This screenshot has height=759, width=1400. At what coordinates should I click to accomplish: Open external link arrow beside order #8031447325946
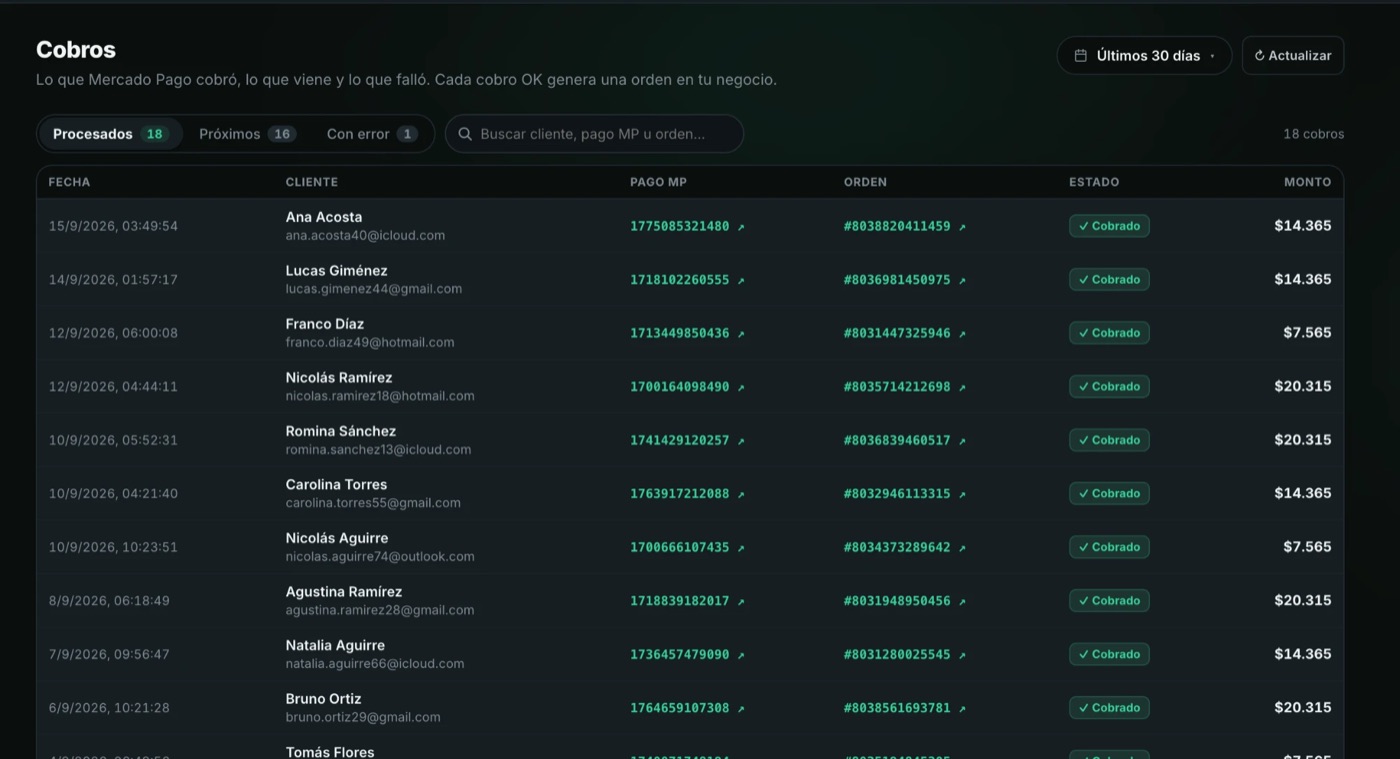click(x=962, y=334)
